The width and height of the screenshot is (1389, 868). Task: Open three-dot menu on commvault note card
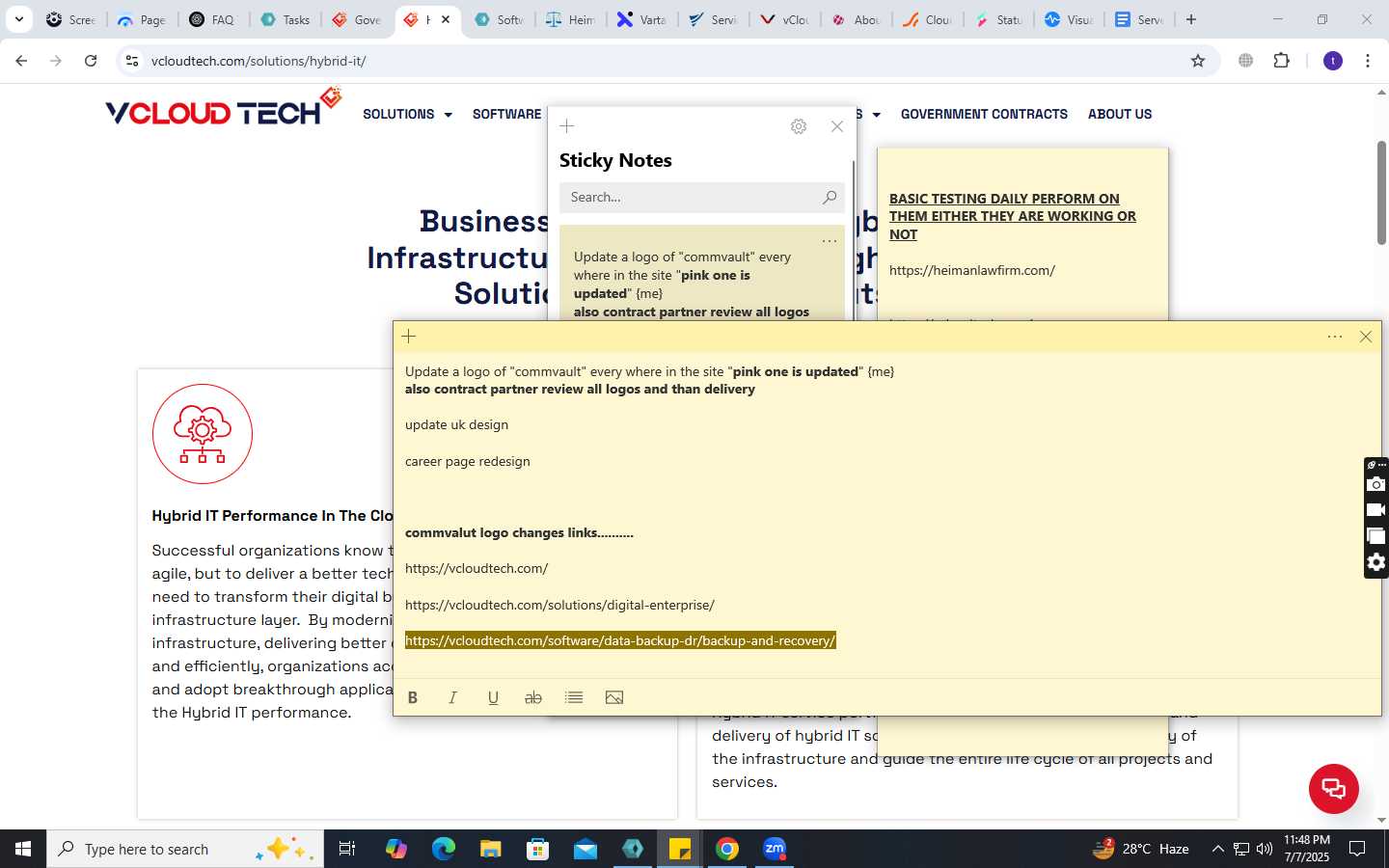click(830, 240)
